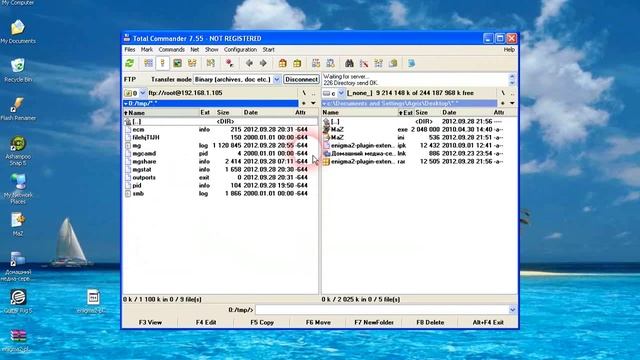
Task: Expand the command line history dropdown
Action: click(x=512, y=310)
